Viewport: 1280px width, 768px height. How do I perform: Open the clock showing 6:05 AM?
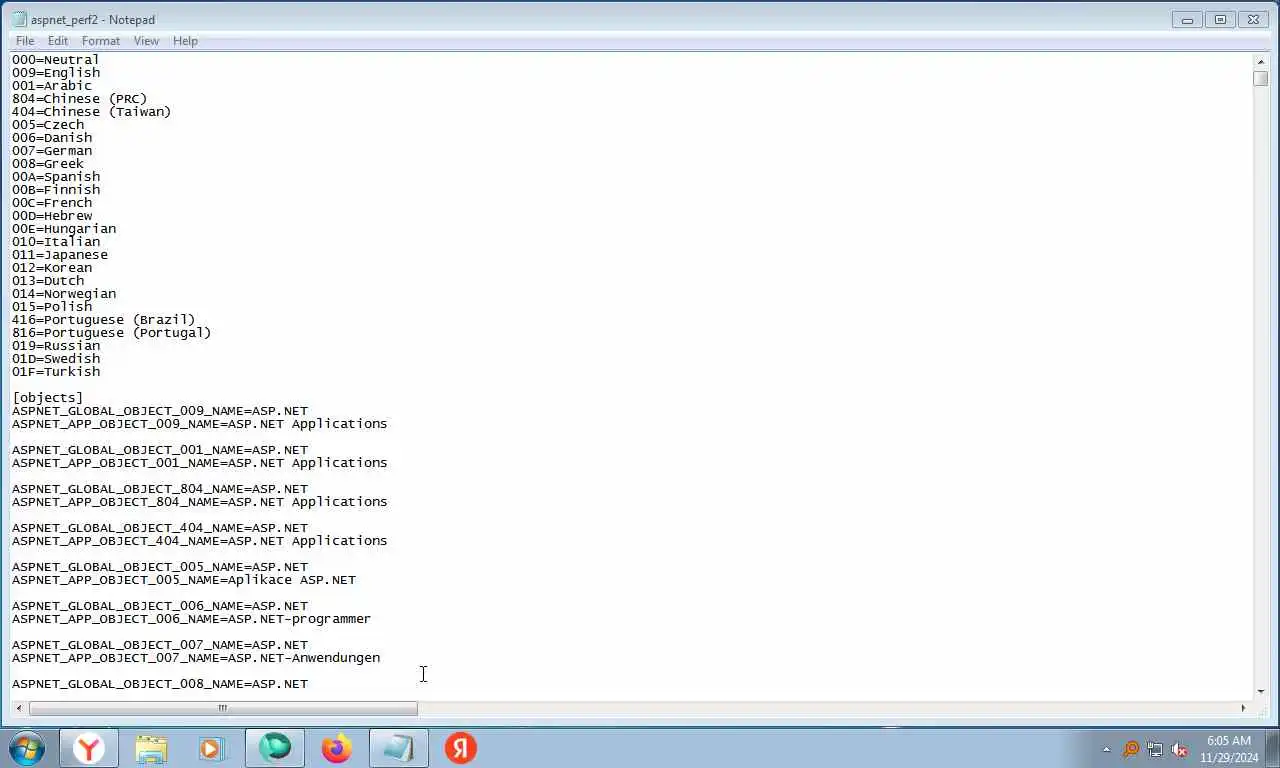pyautogui.click(x=1229, y=749)
